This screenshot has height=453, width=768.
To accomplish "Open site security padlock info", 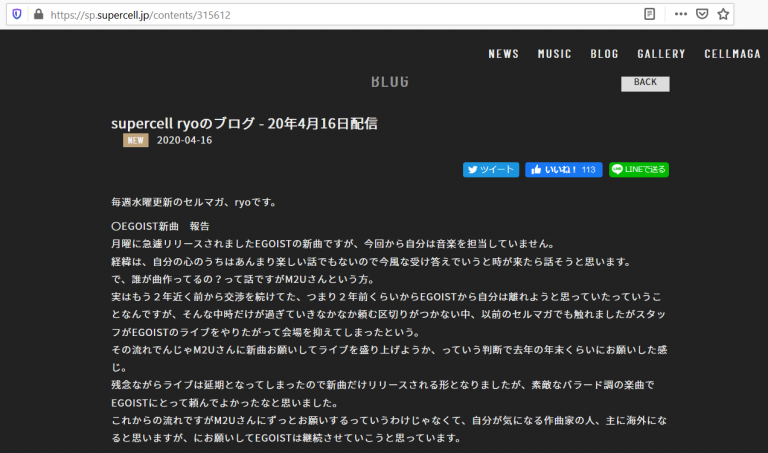I will click(x=38, y=14).
